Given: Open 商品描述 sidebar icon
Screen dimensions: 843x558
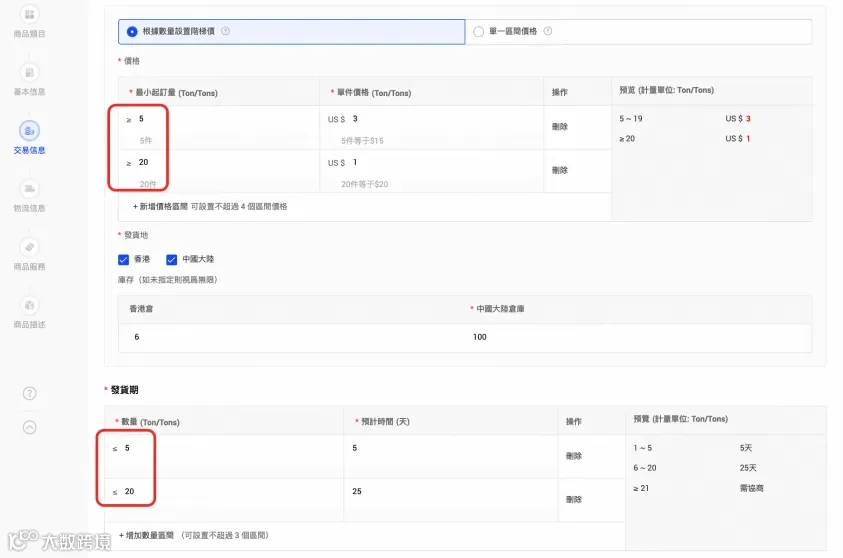Looking at the screenshot, I should point(30,305).
